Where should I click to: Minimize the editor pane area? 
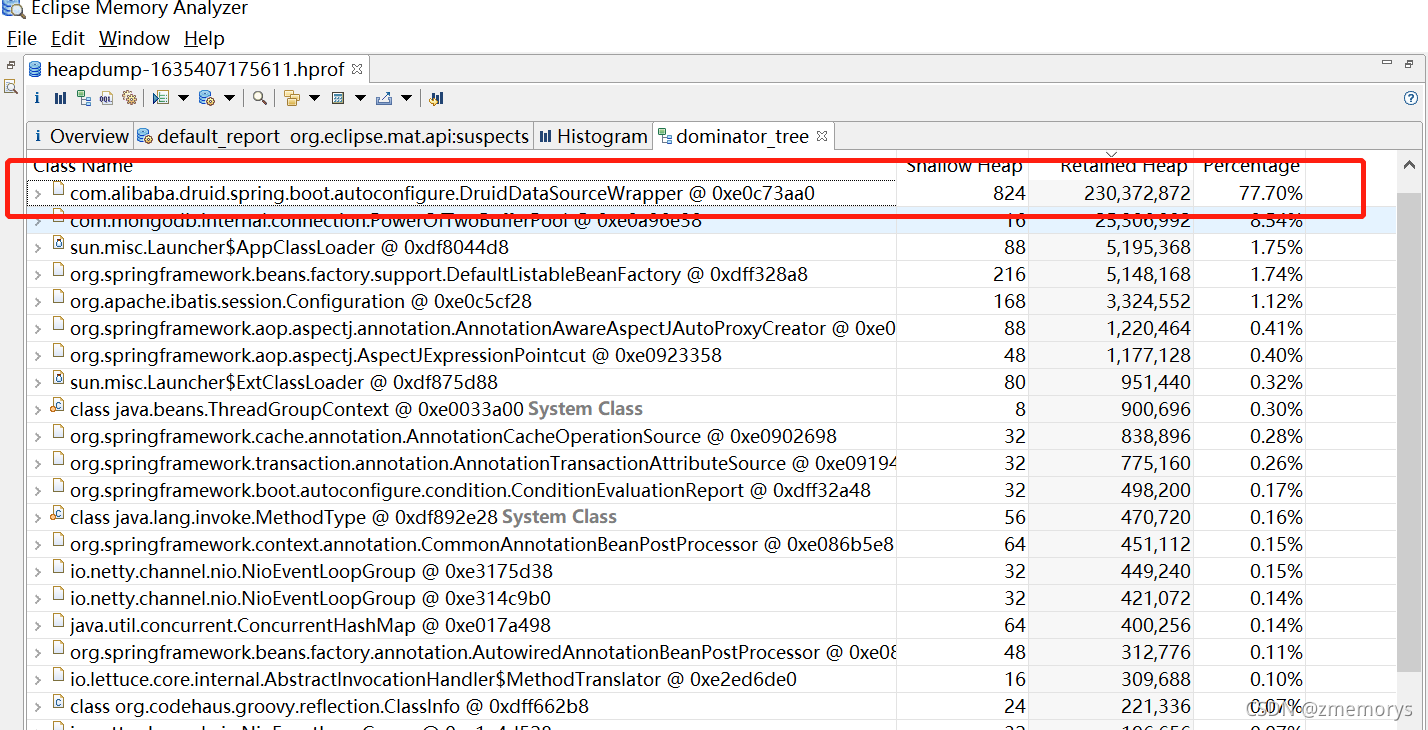point(1387,64)
